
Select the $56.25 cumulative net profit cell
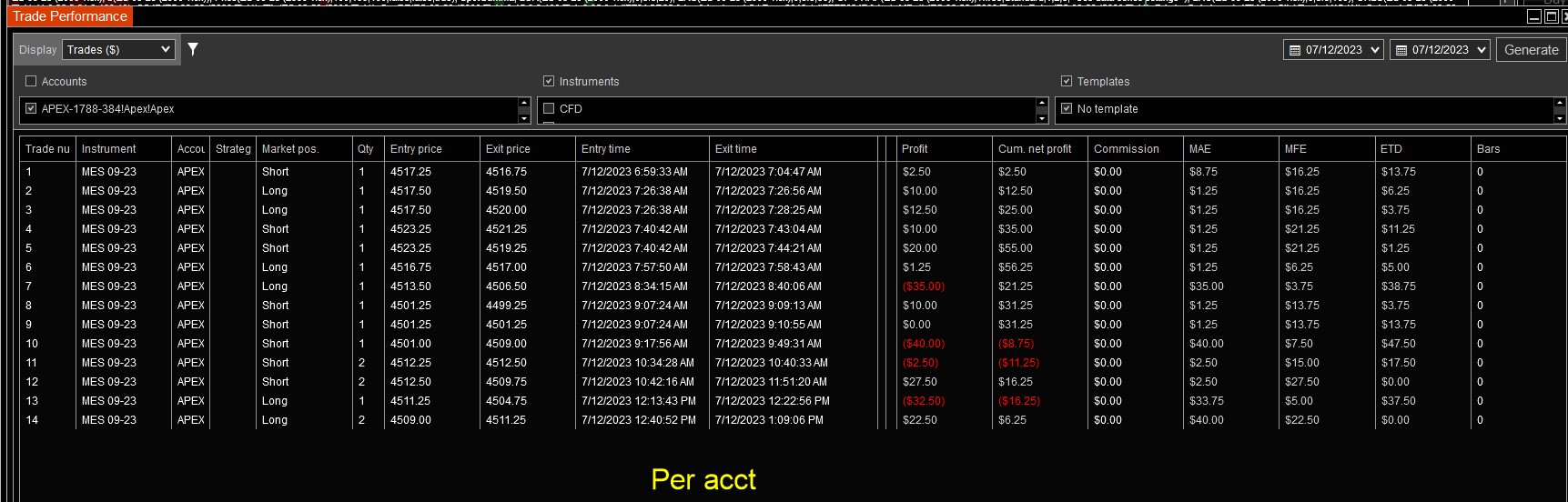1040,267
